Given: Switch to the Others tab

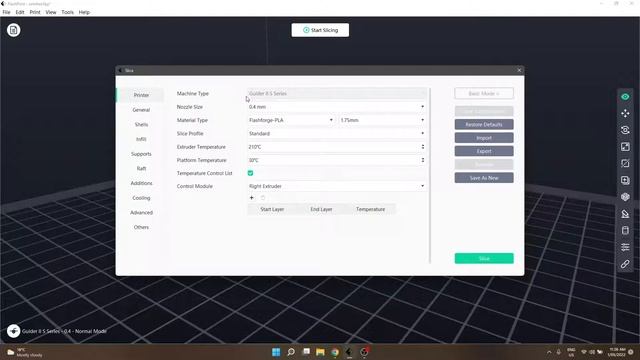Looking at the screenshot, I should point(141,227).
